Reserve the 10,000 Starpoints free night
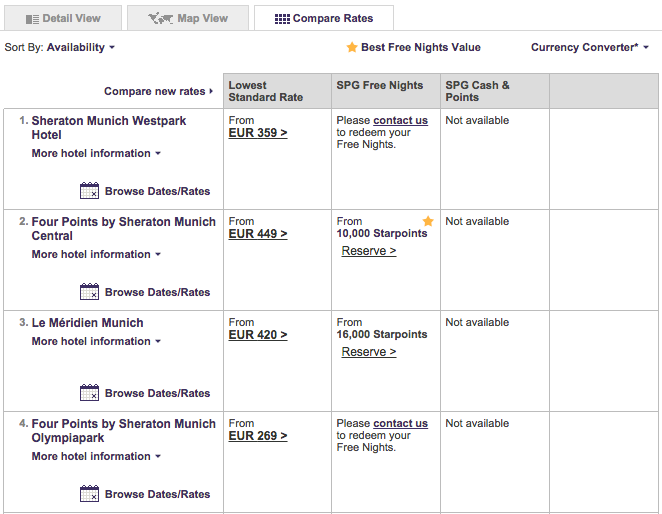This screenshot has width=662, height=514. click(x=368, y=251)
